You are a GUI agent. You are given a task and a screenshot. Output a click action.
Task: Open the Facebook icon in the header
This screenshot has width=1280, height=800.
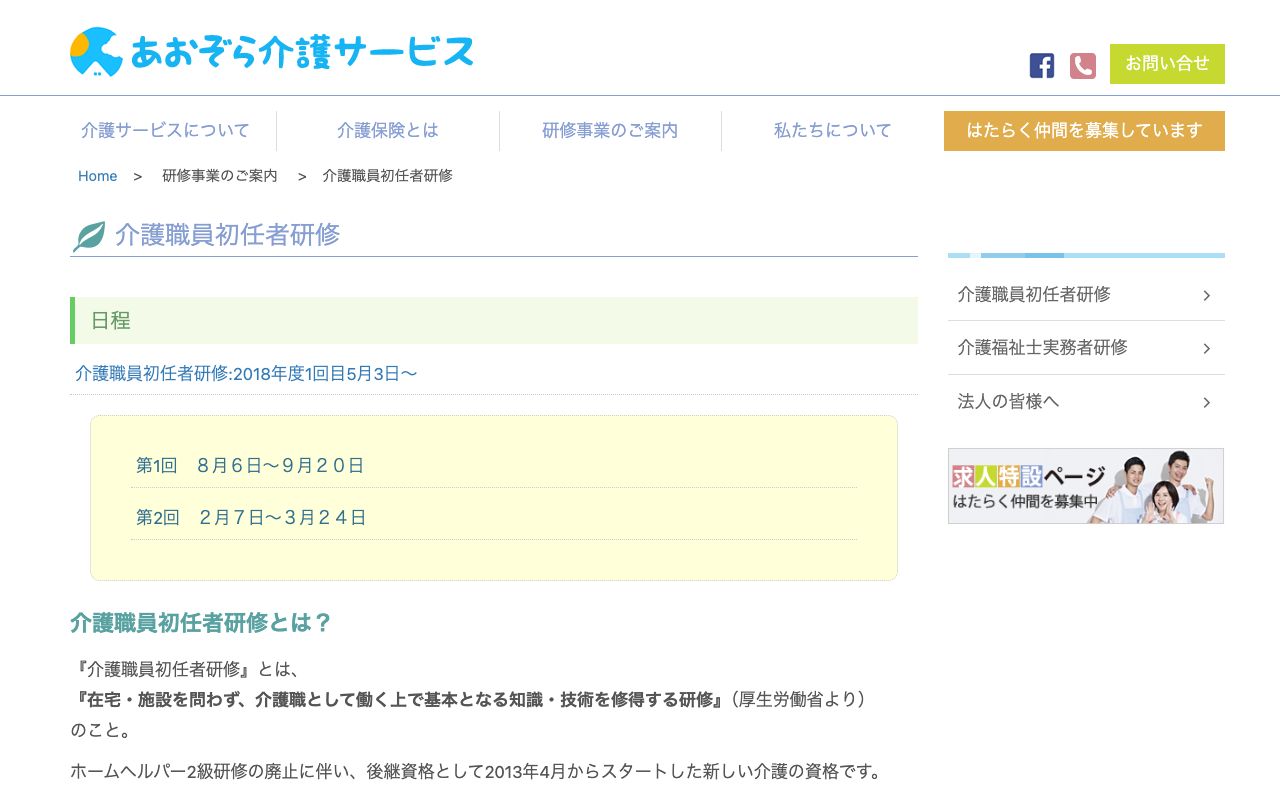(1042, 64)
